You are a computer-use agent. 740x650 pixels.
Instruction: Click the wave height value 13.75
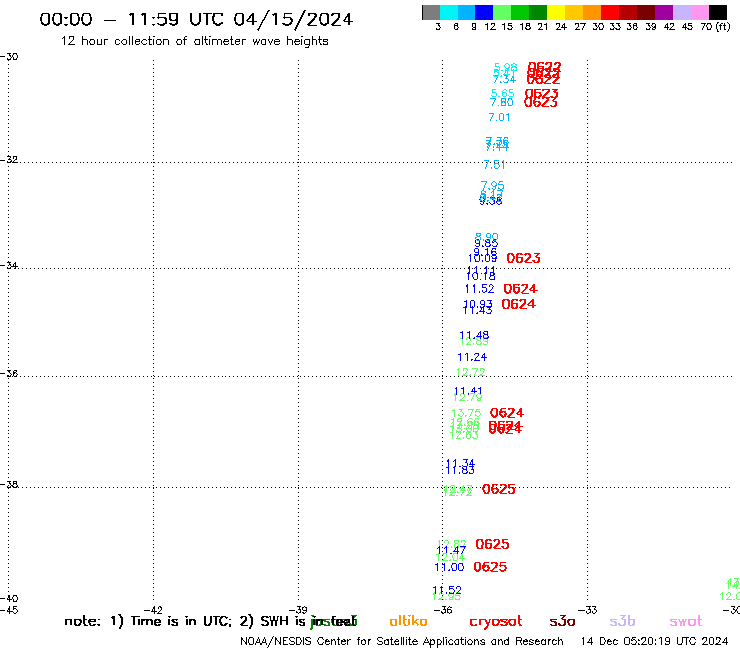466,413
